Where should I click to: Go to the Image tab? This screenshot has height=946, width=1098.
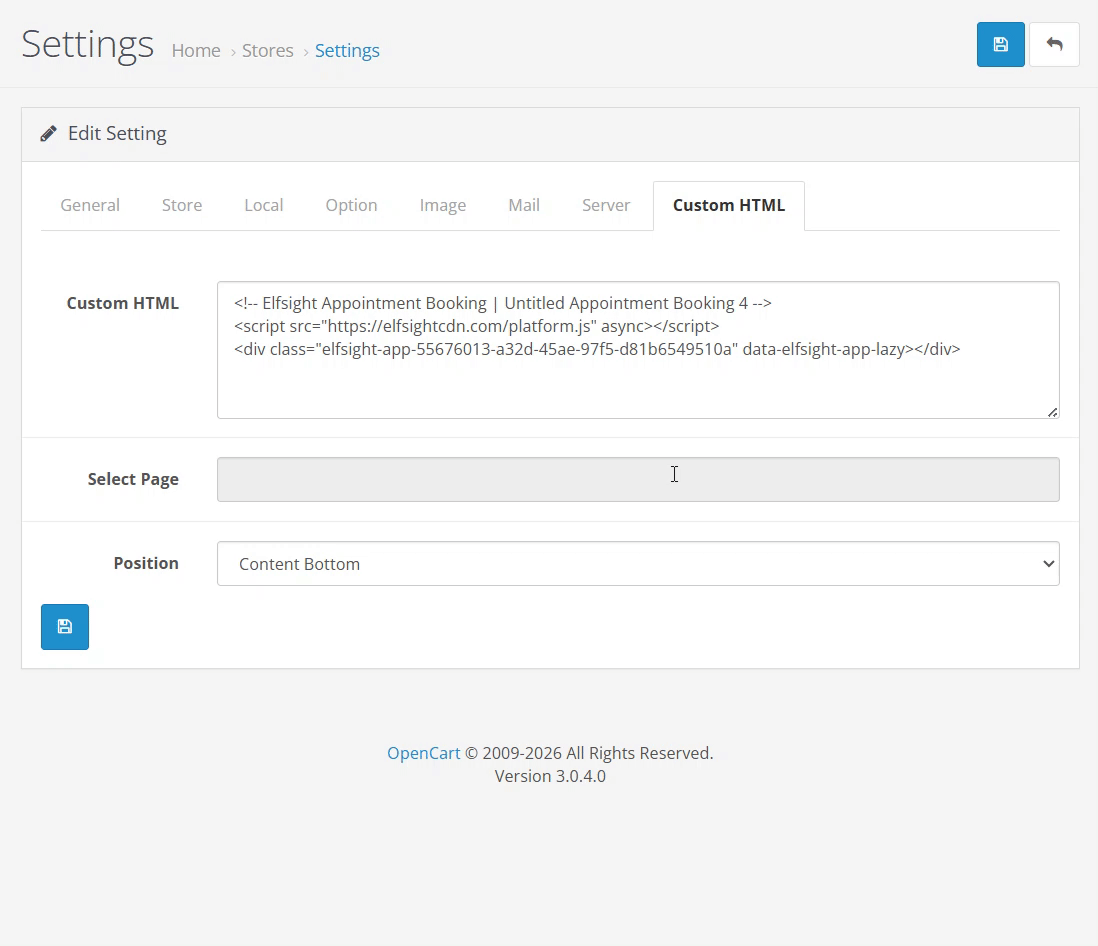pyautogui.click(x=443, y=205)
